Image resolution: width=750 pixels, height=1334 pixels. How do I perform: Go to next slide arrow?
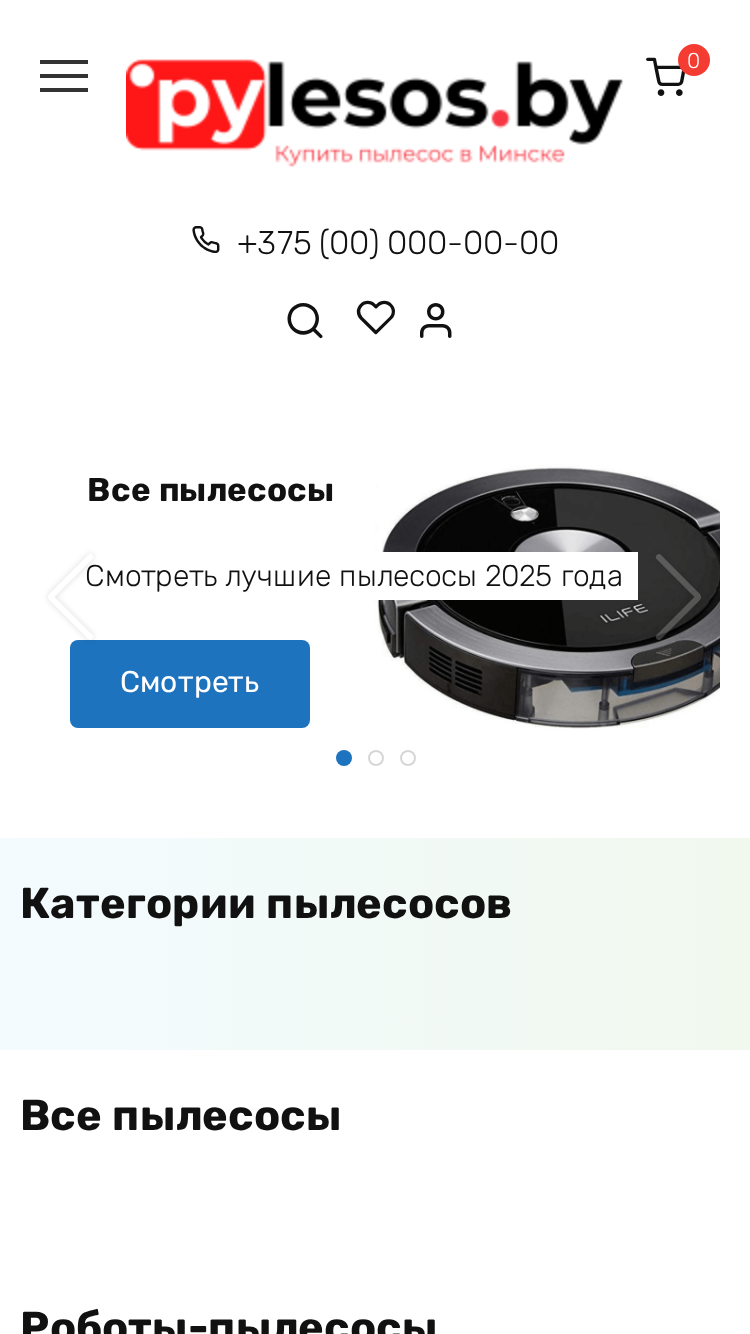[680, 596]
